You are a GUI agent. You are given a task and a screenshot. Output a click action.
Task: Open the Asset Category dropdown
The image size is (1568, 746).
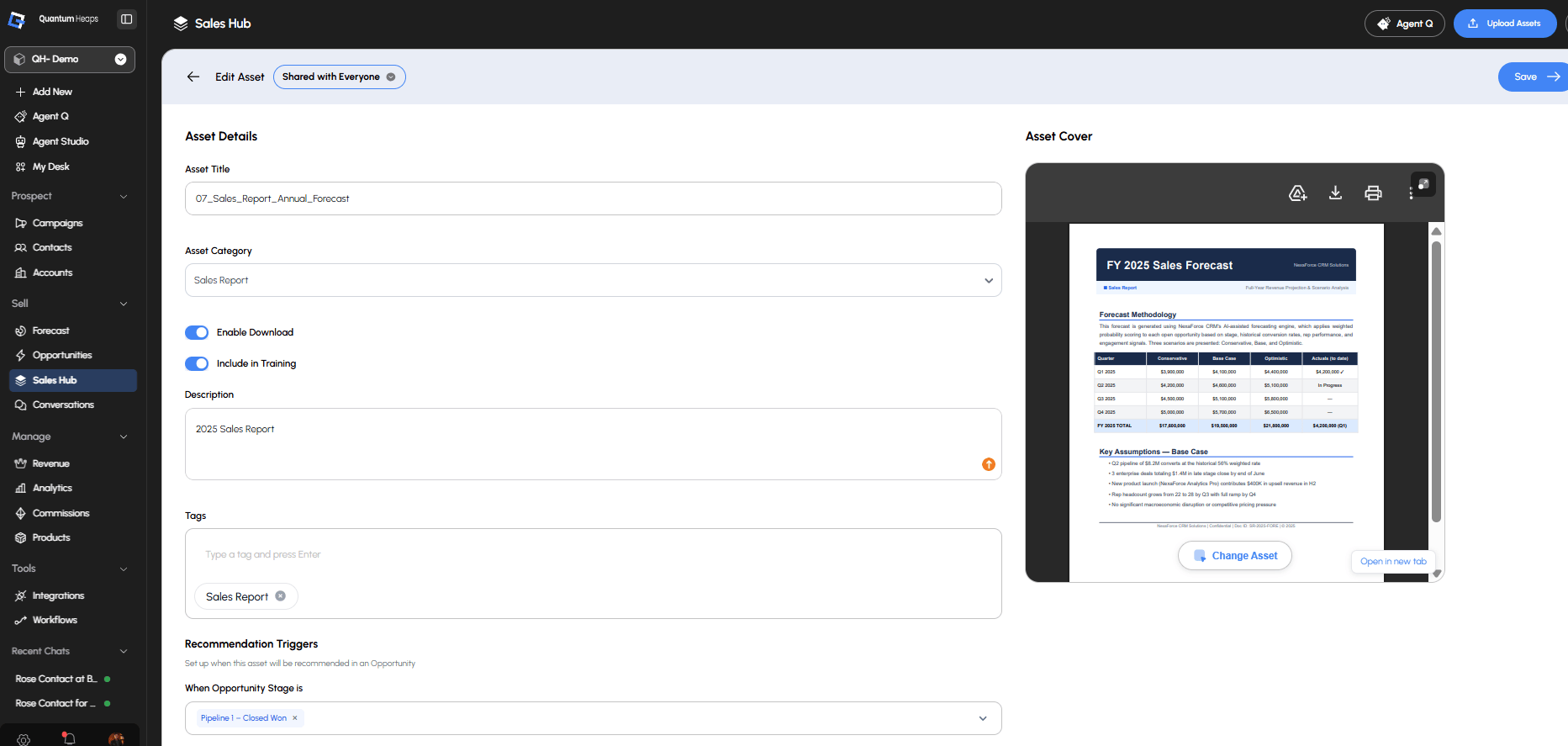(x=593, y=280)
